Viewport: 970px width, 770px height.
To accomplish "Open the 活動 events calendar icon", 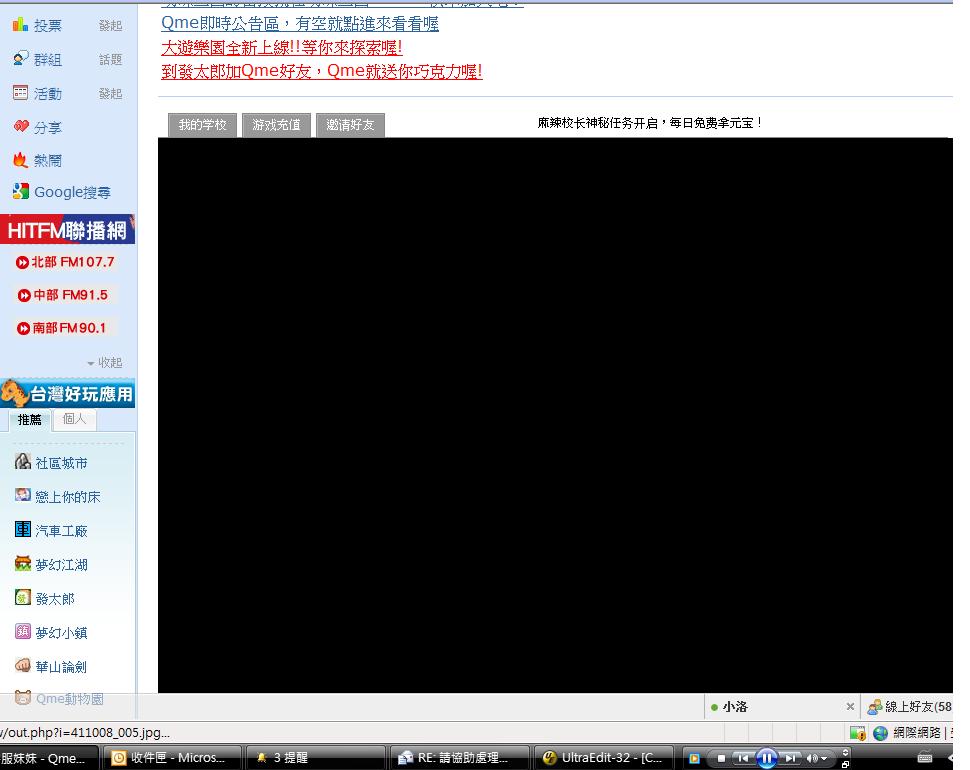I will point(20,93).
